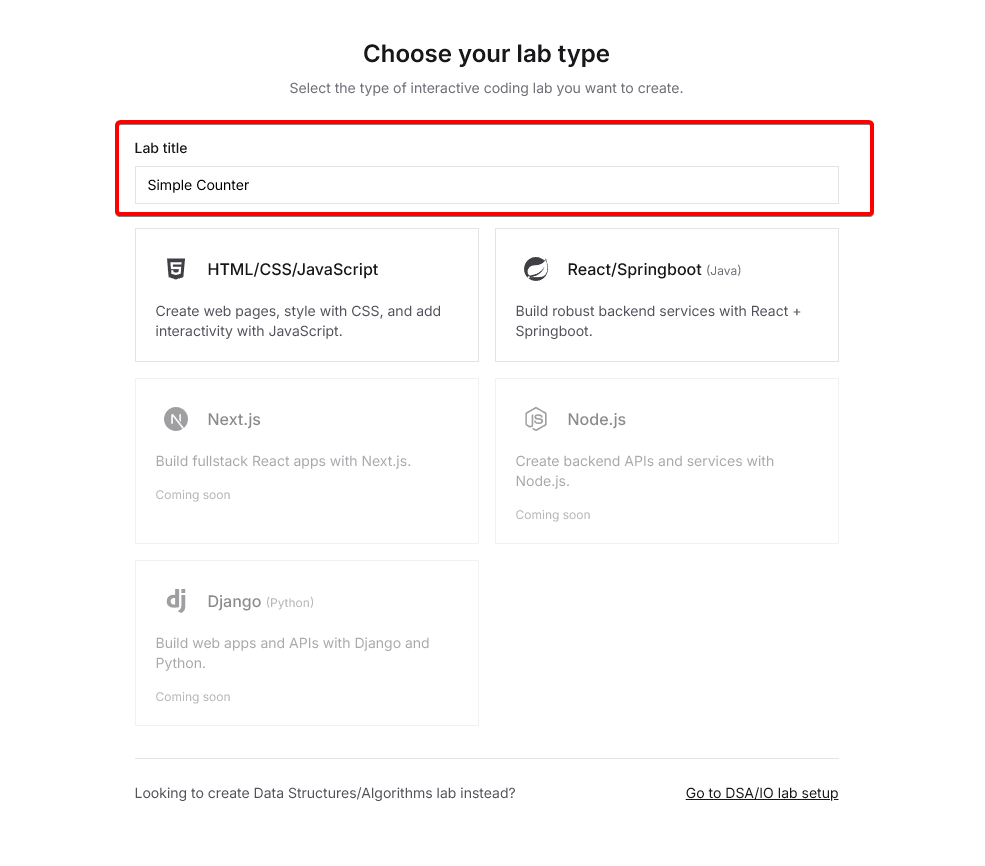Click the HTML/CSS/JavaScript card description text
The height and width of the screenshot is (866, 985).
point(298,321)
